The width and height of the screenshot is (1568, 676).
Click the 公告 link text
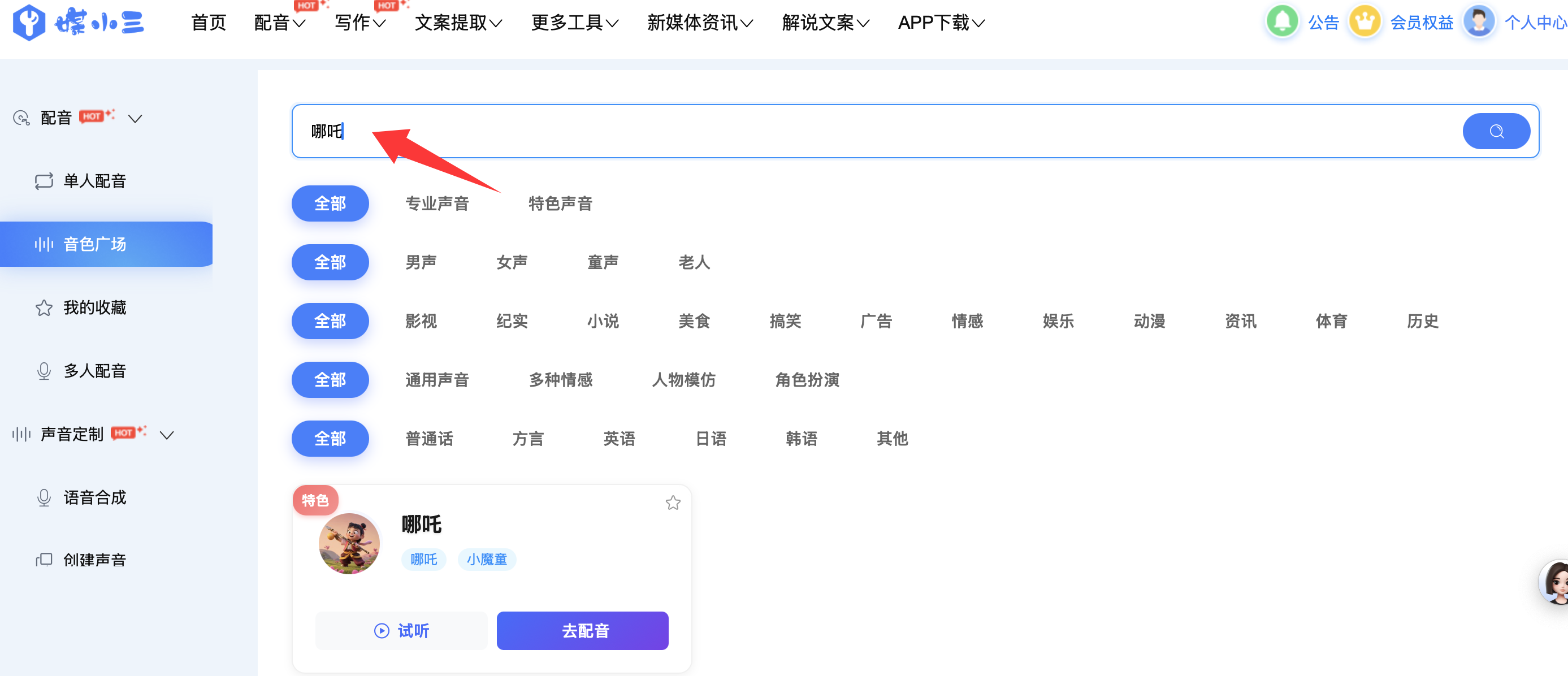(x=1323, y=23)
